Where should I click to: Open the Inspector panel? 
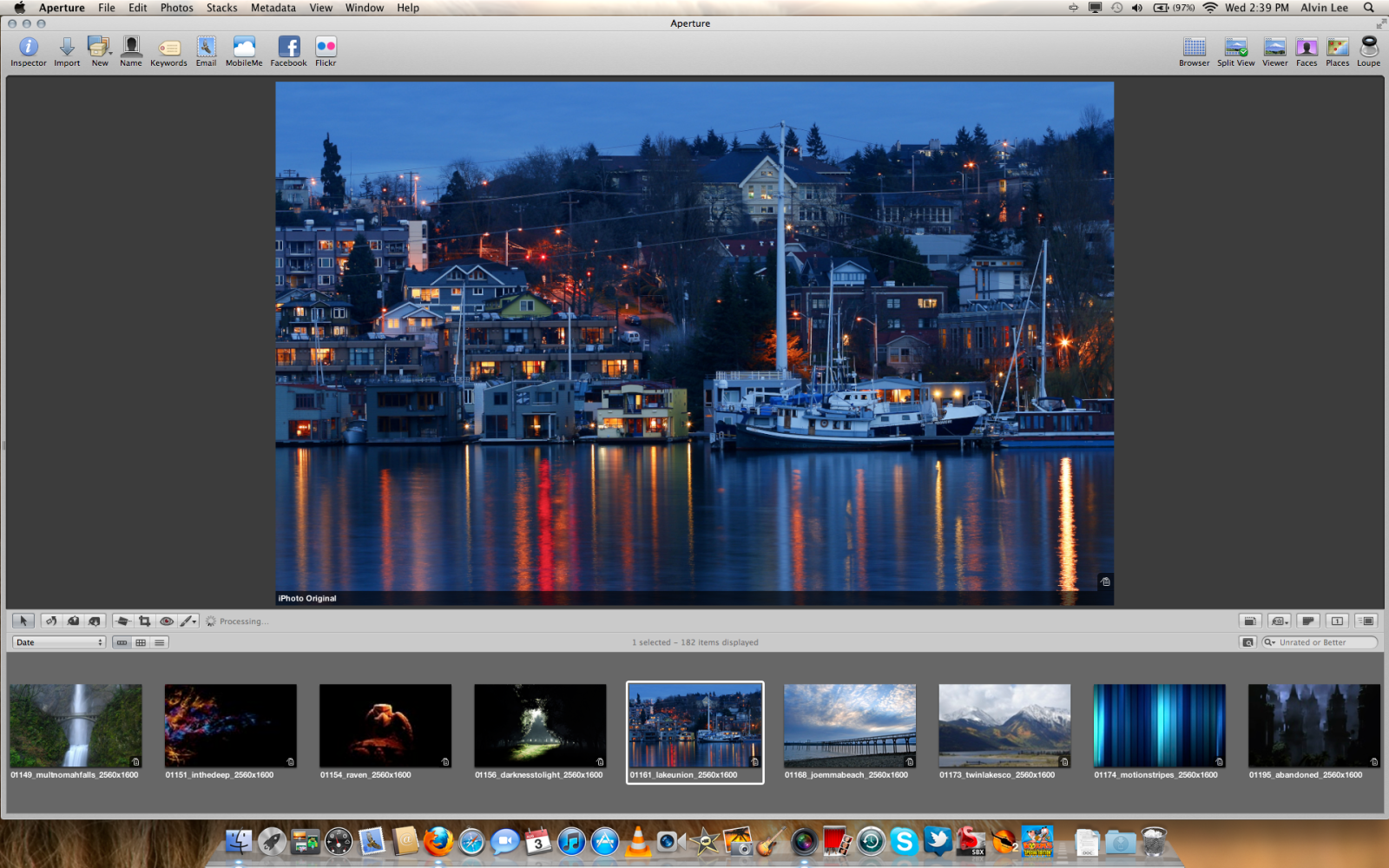click(x=29, y=49)
